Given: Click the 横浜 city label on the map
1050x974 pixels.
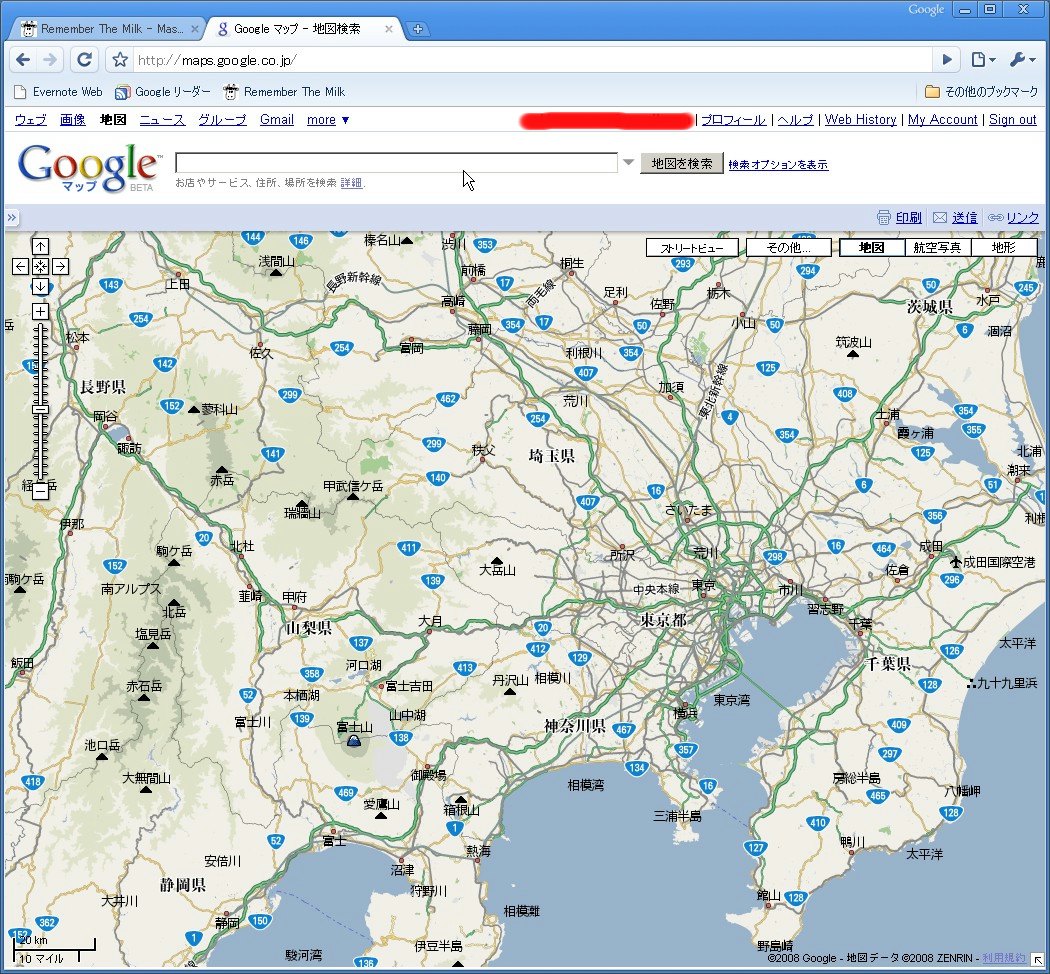Looking at the screenshot, I should (x=685, y=713).
